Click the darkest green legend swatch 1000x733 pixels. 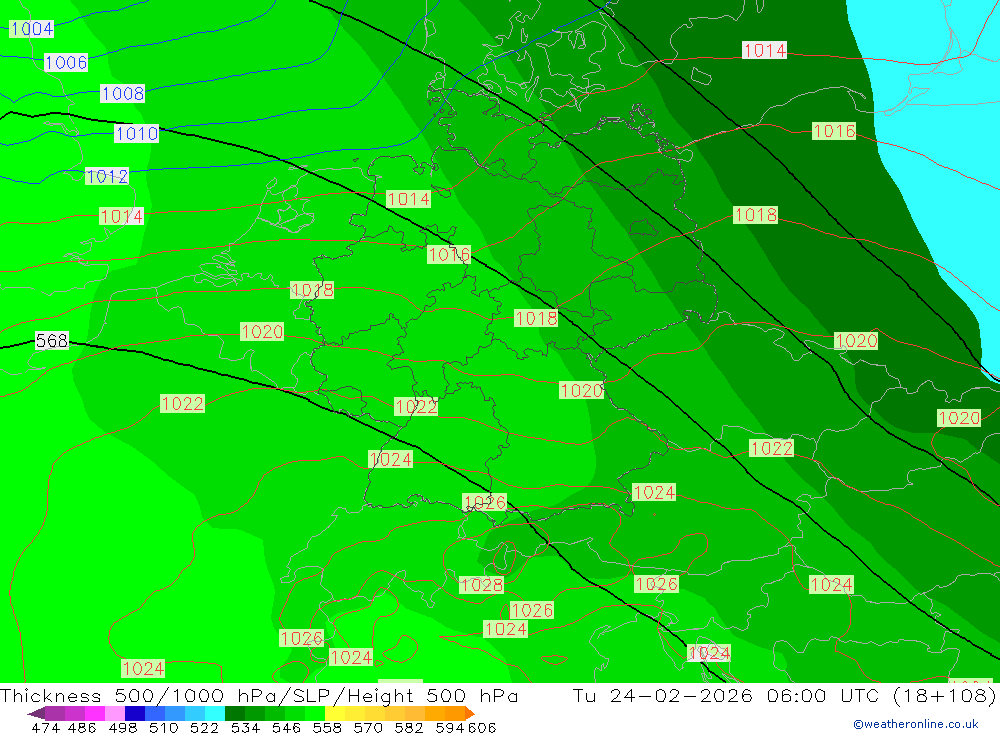coord(235,713)
